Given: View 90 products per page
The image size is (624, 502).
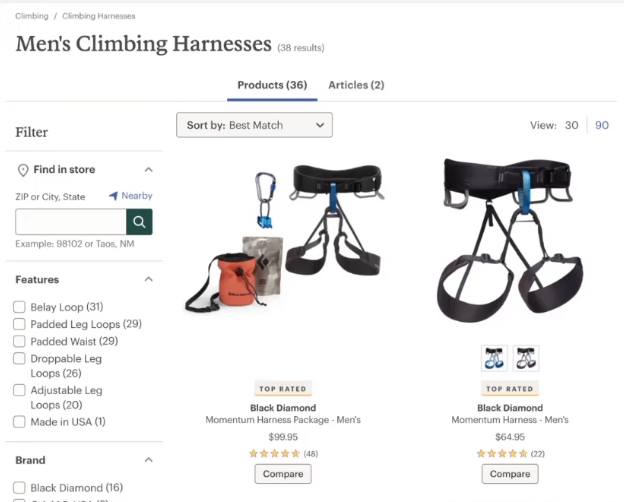Looking at the screenshot, I should tap(602, 125).
